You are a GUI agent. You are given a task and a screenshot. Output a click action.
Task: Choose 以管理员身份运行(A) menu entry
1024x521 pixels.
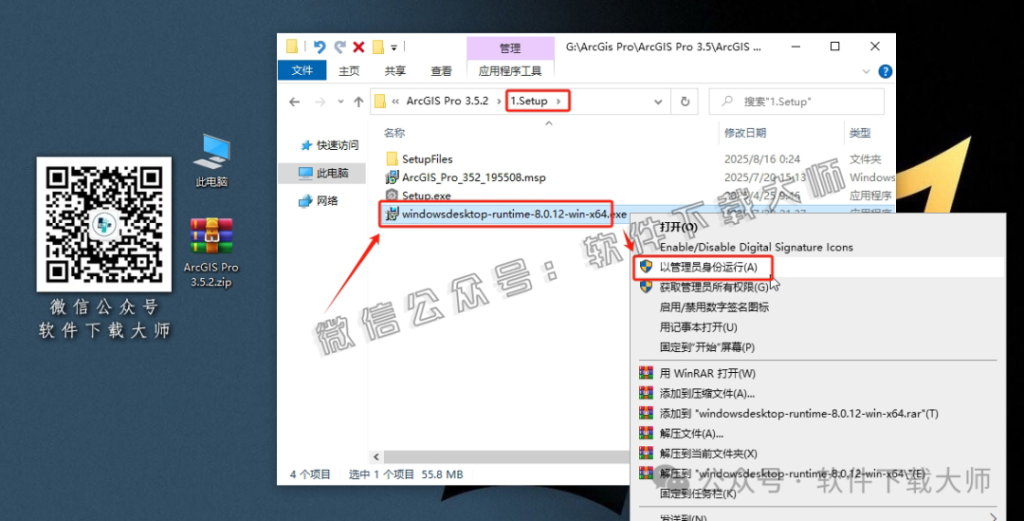click(x=709, y=267)
